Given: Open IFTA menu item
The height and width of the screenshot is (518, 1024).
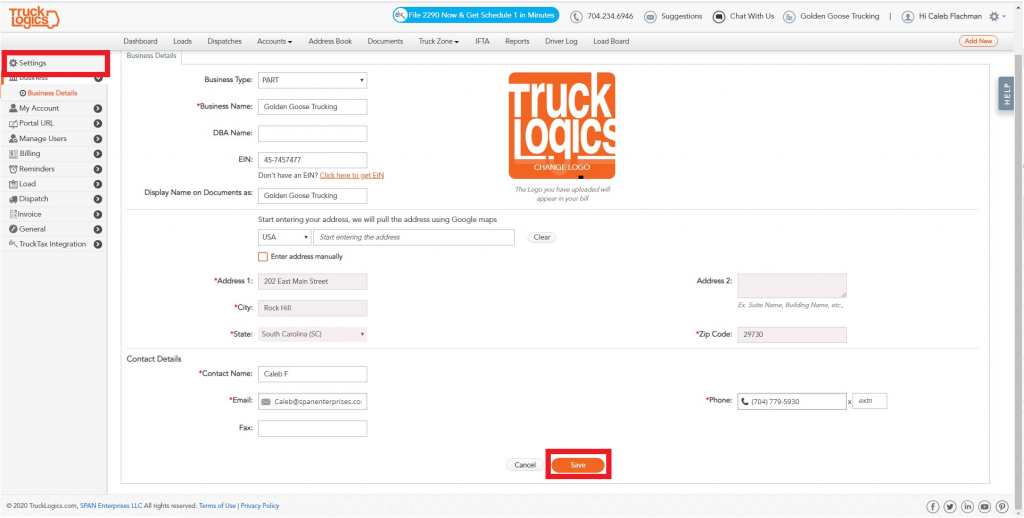Looking at the screenshot, I should [482, 41].
